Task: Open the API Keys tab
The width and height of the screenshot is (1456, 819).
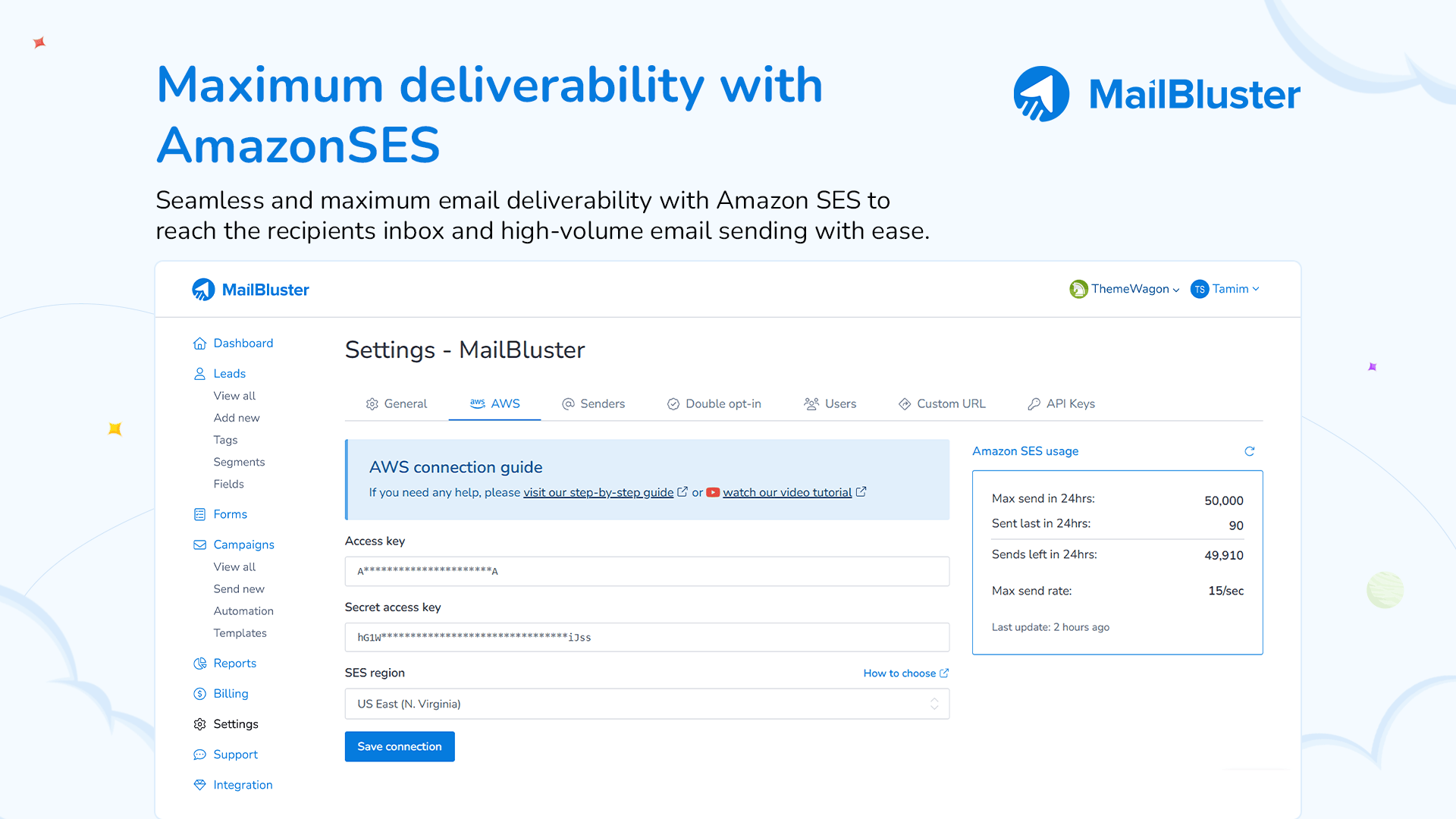Action: tap(1061, 404)
